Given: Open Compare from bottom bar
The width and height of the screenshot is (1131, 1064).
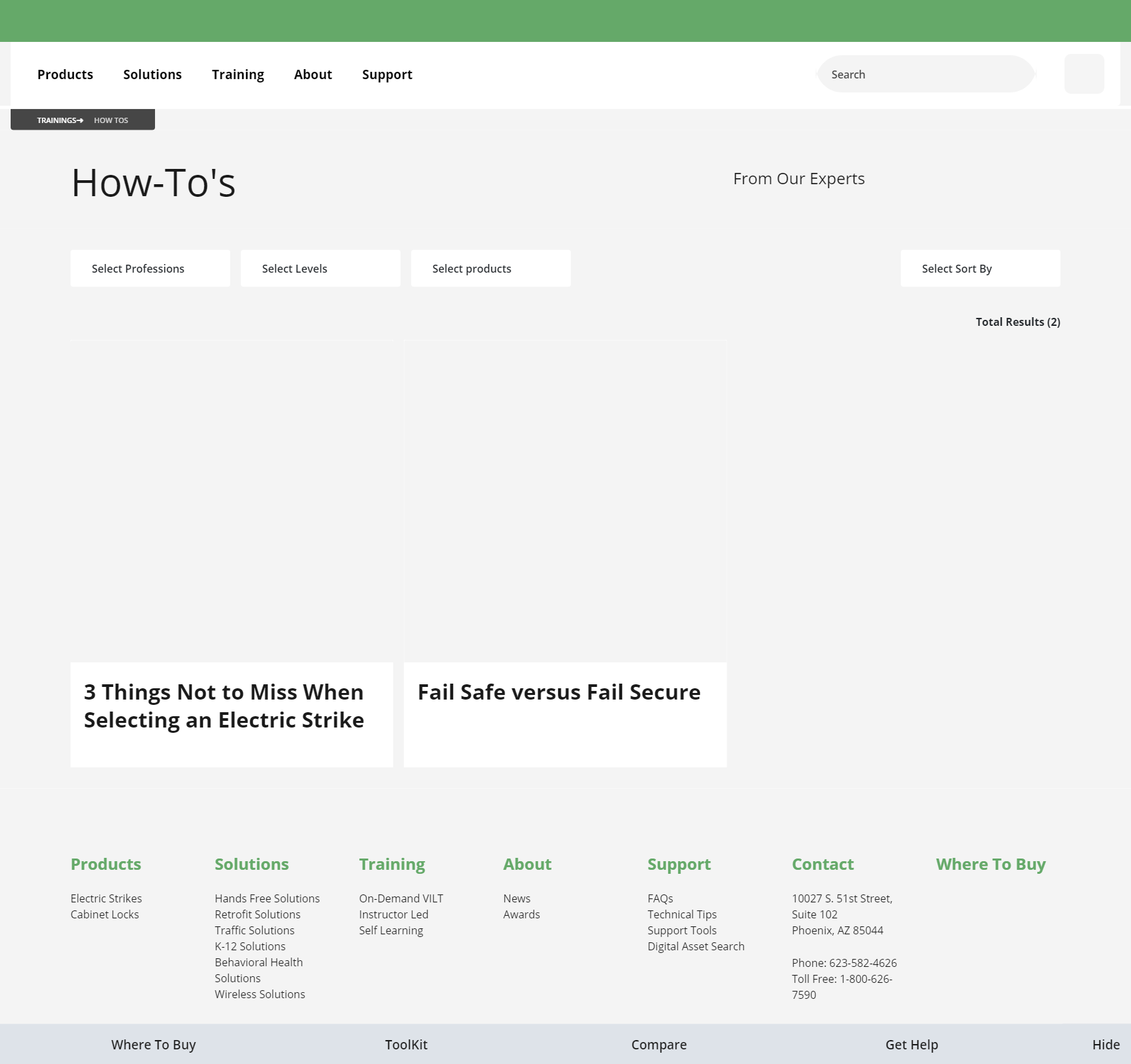Looking at the screenshot, I should (659, 1045).
